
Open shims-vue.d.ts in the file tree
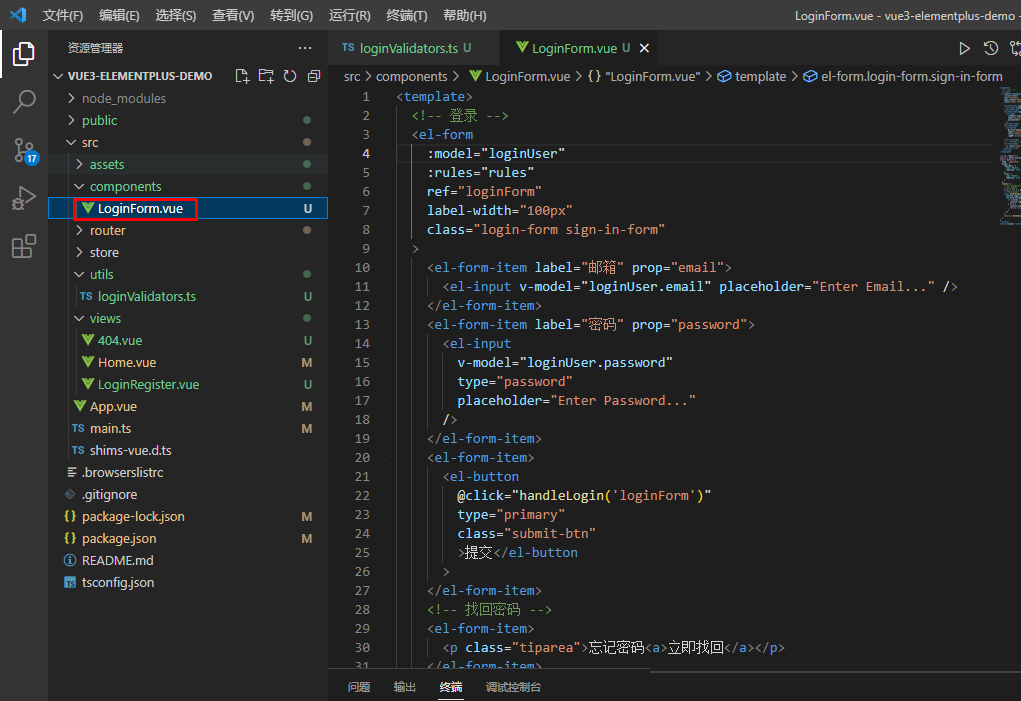click(188, 450)
